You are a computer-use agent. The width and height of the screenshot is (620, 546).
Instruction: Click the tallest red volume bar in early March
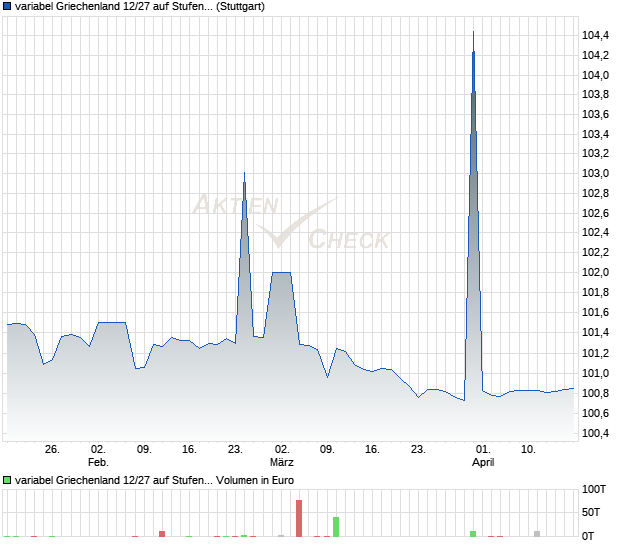click(299, 518)
